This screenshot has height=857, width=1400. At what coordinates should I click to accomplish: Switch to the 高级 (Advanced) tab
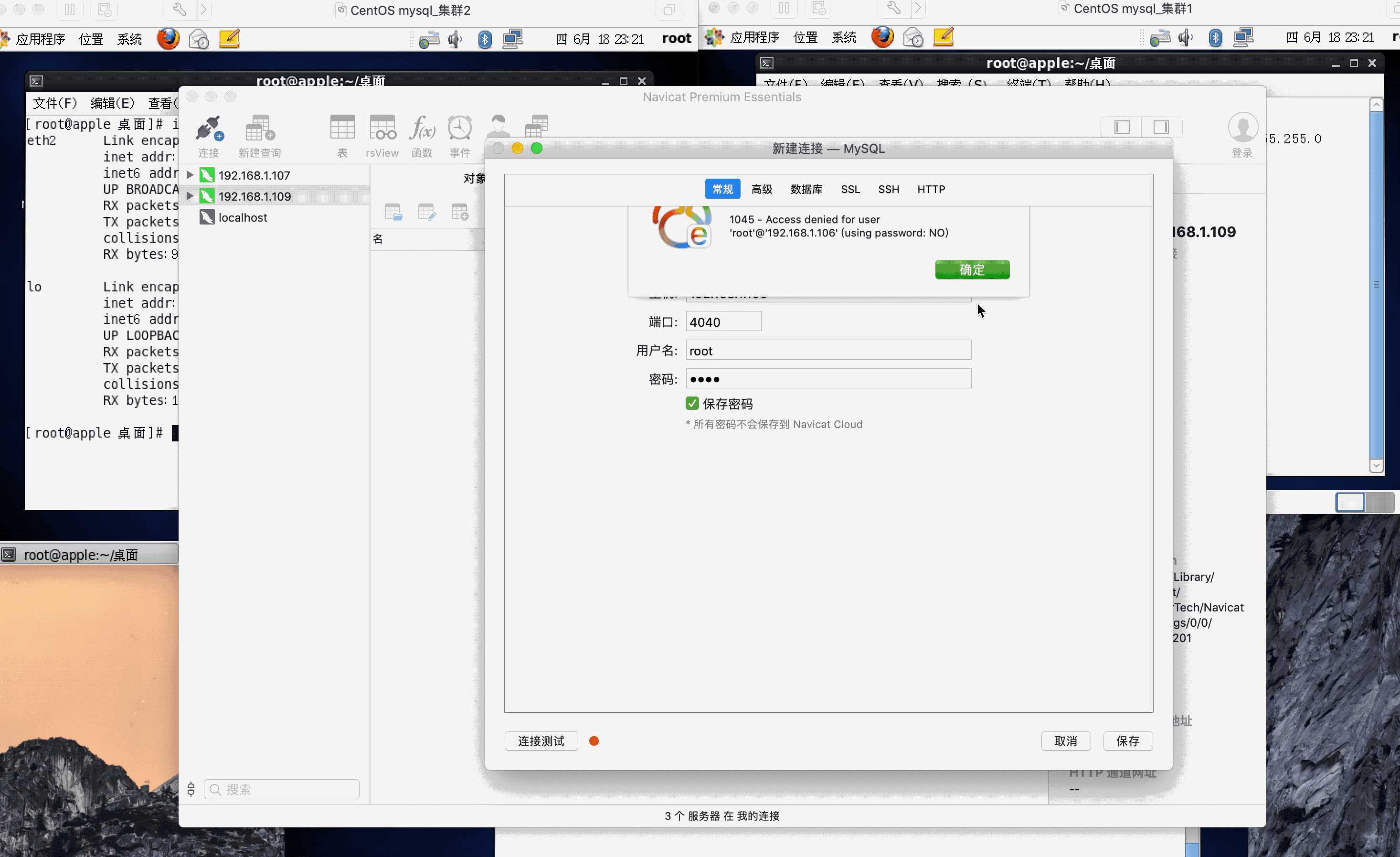coord(762,189)
